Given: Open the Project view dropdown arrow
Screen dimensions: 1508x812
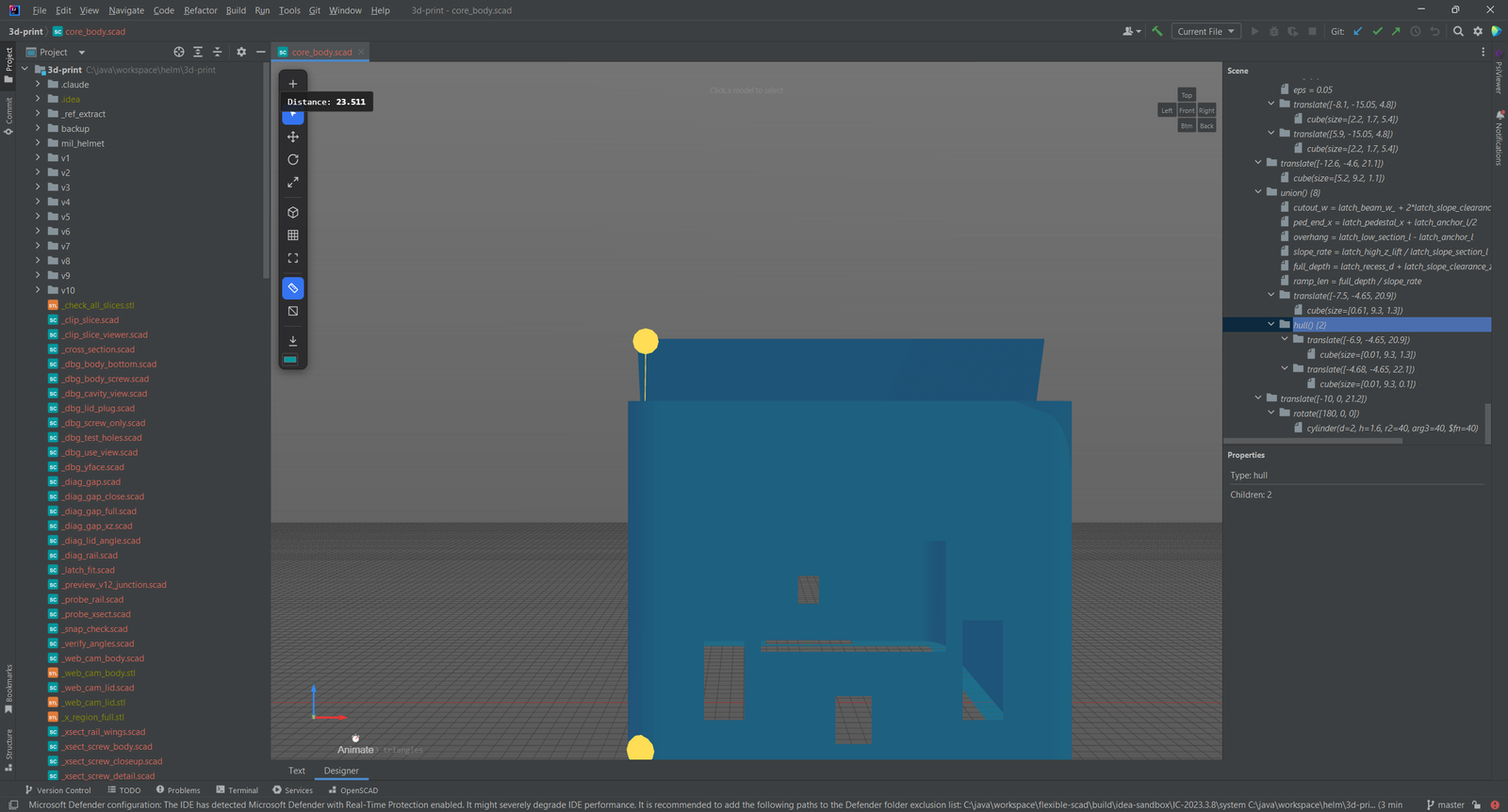Looking at the screenshot, I should [x=81, y=53].
